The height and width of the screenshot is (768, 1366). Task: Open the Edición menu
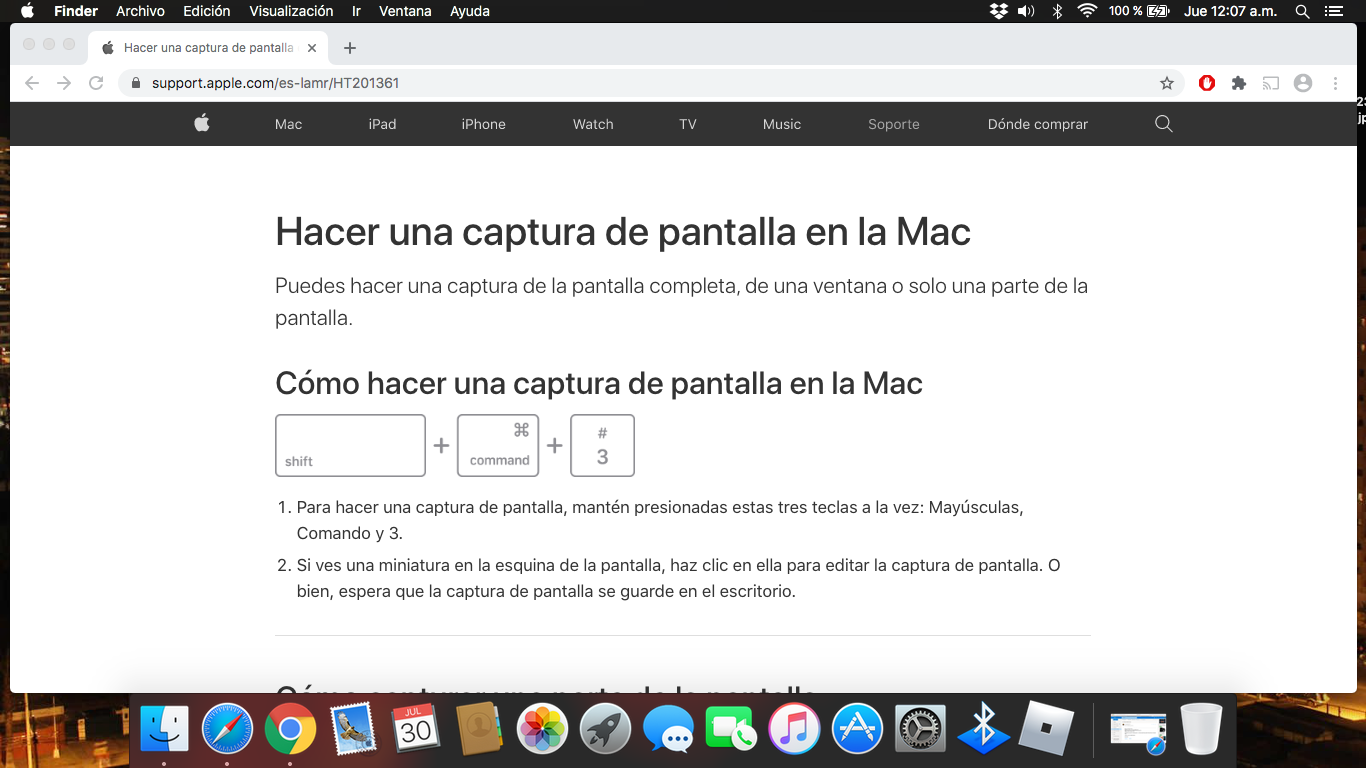207,11
